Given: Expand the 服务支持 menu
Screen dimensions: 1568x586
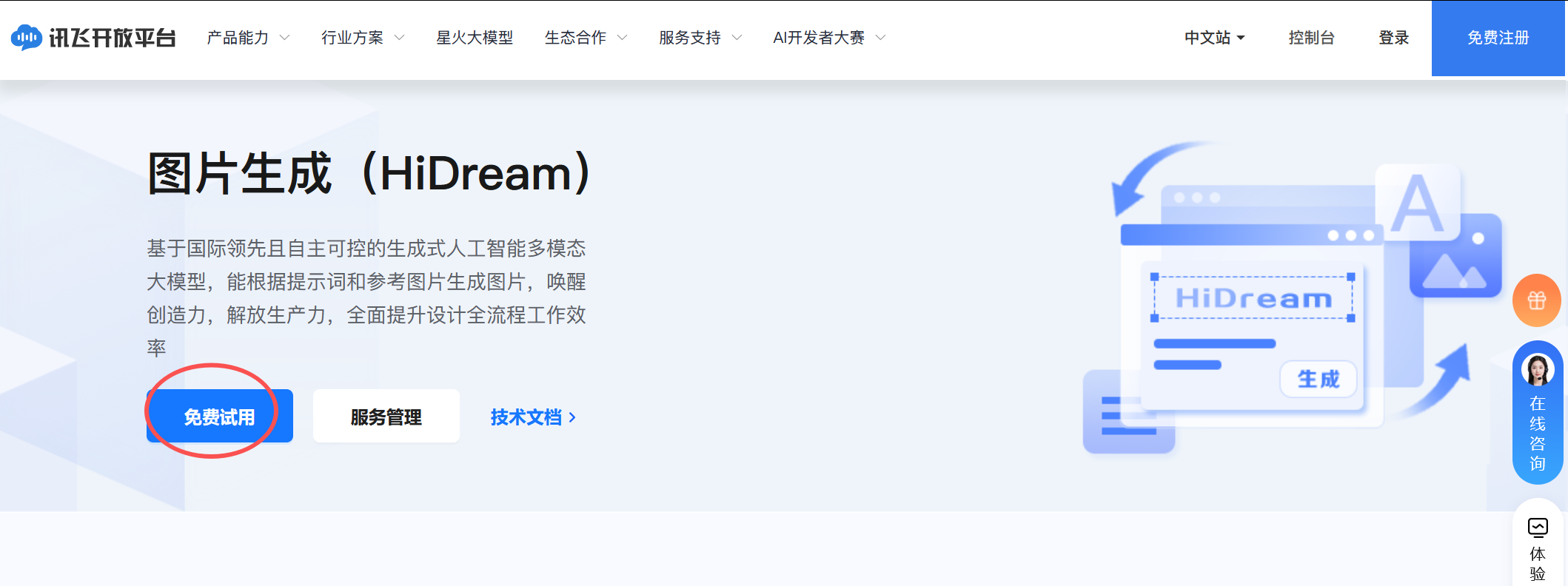Looking at the screenshot, I should (x=700, y=38).
